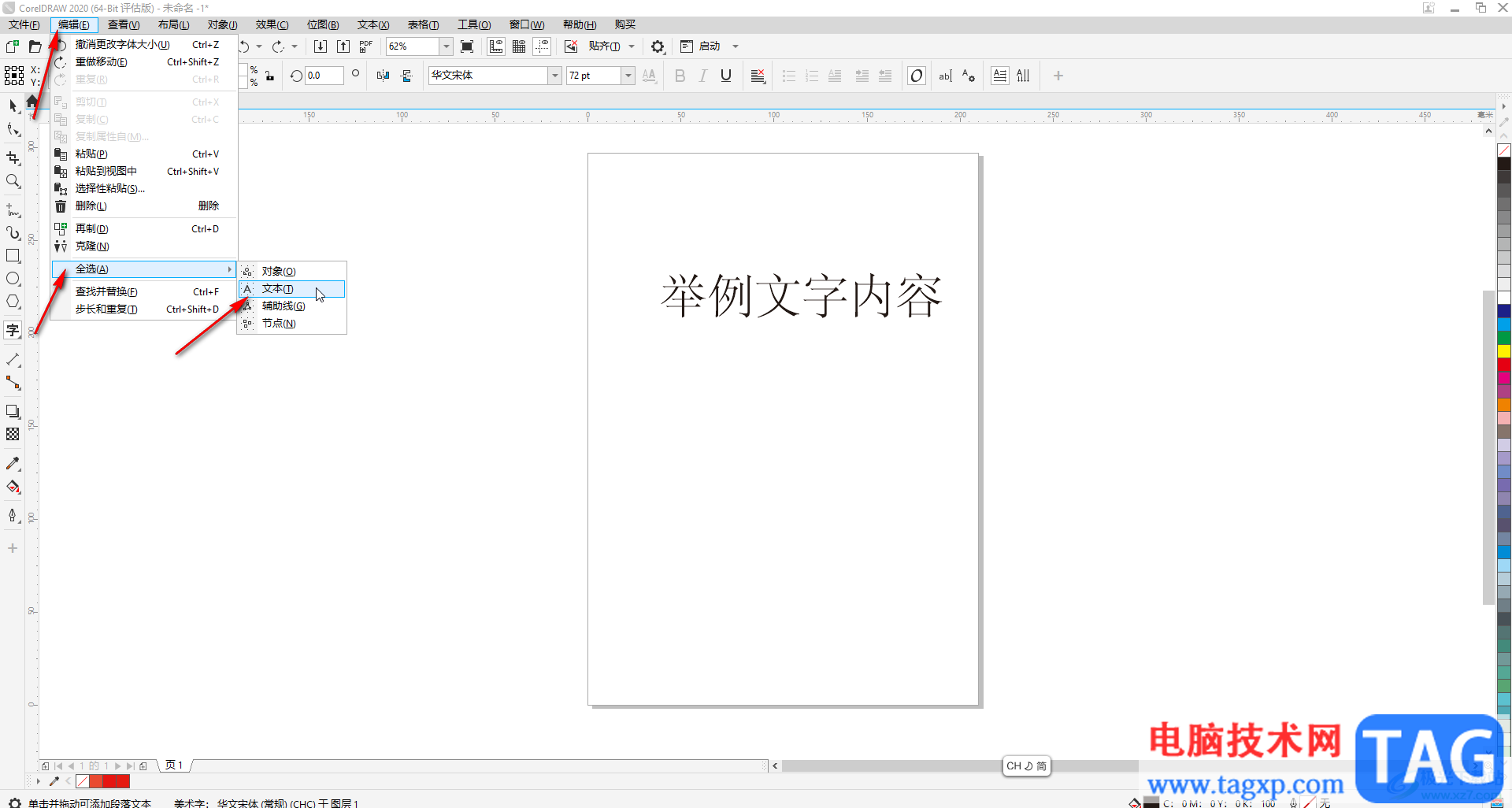
Task: Select the Transparency checkerboard tool
Action: [x=13, y=434]
